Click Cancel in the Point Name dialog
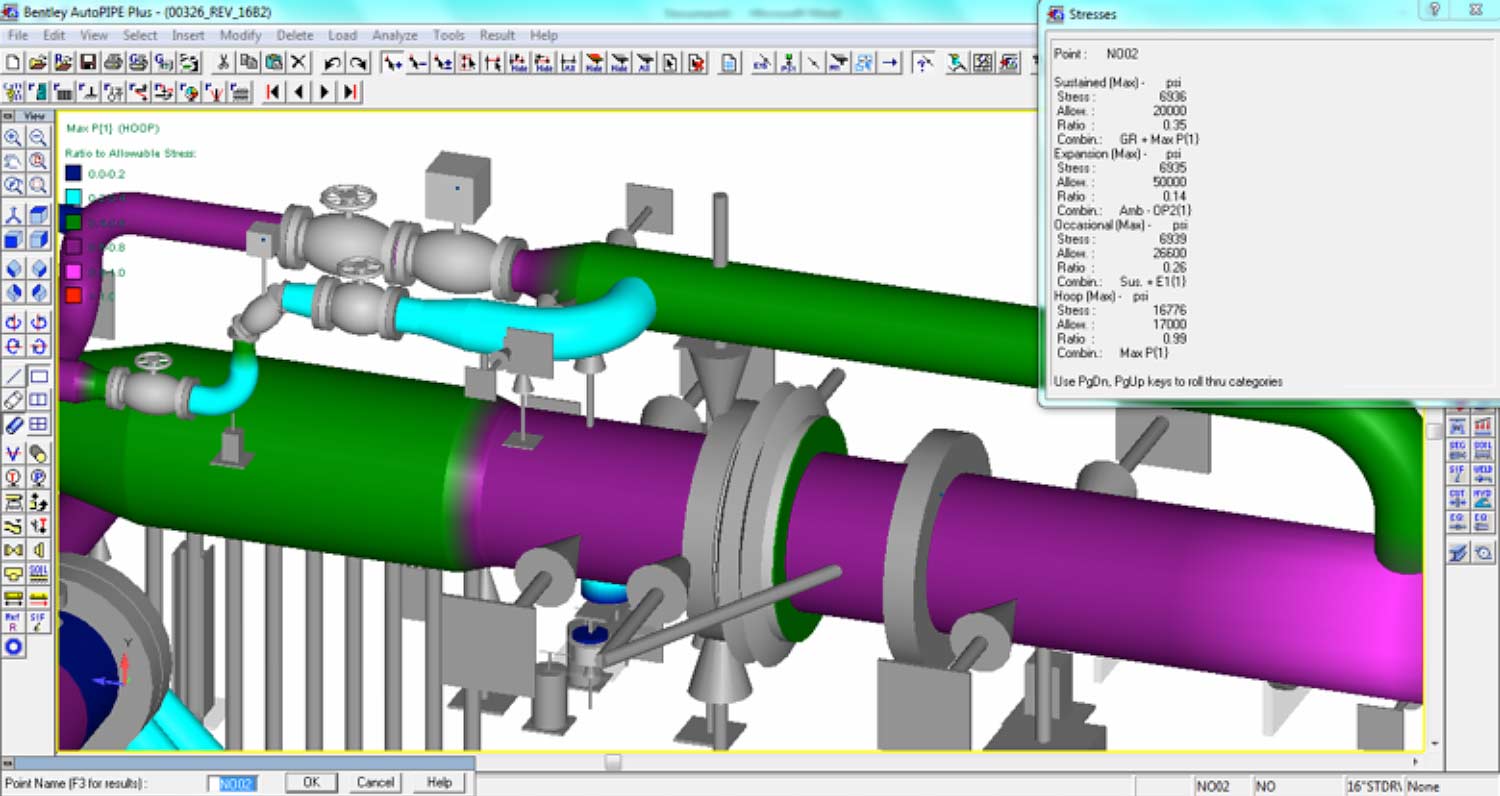The height and width of the screenshot is (796, 1500). point(374,782)
